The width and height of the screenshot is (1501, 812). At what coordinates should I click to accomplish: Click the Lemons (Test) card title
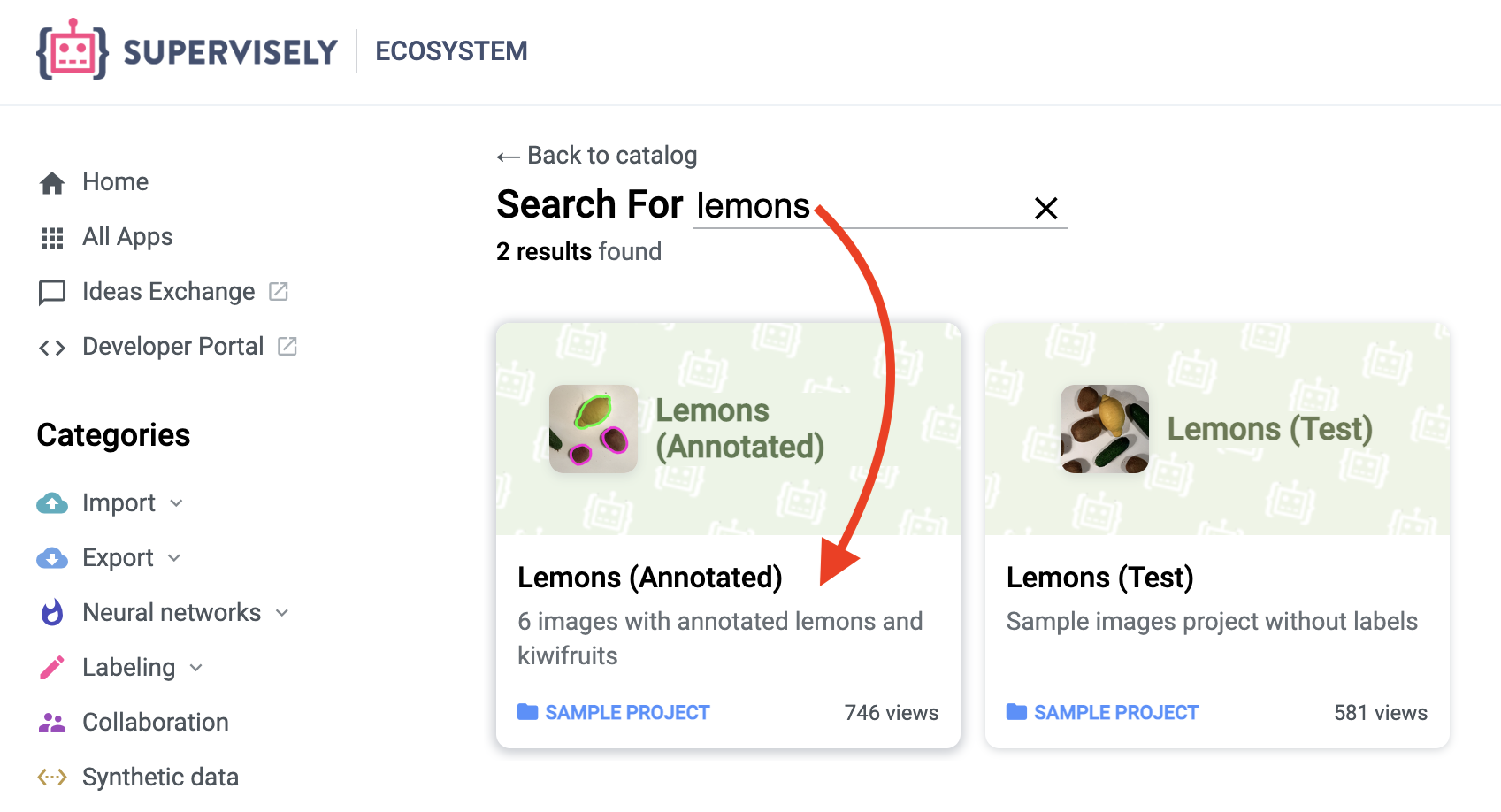1099,578
